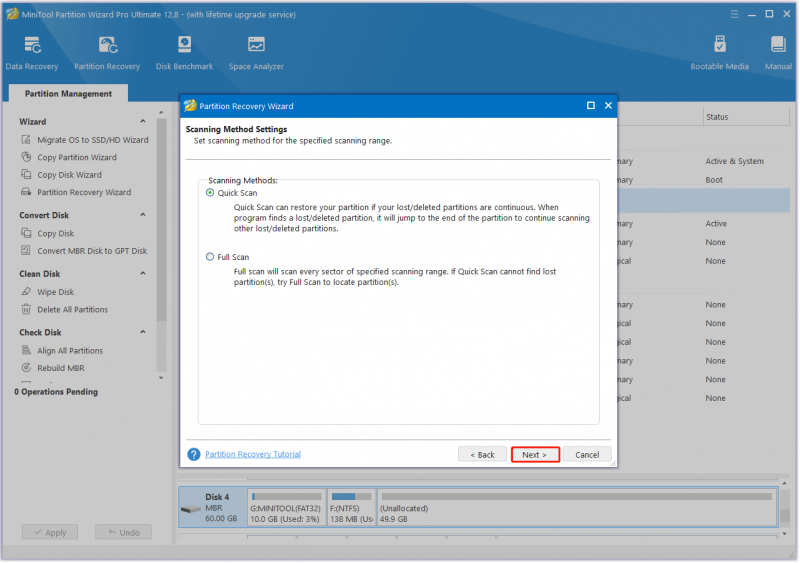Viewport: 800px width, 563px height.
Task: Open Space Analyzer tool
Action: [x=256, y=53]
